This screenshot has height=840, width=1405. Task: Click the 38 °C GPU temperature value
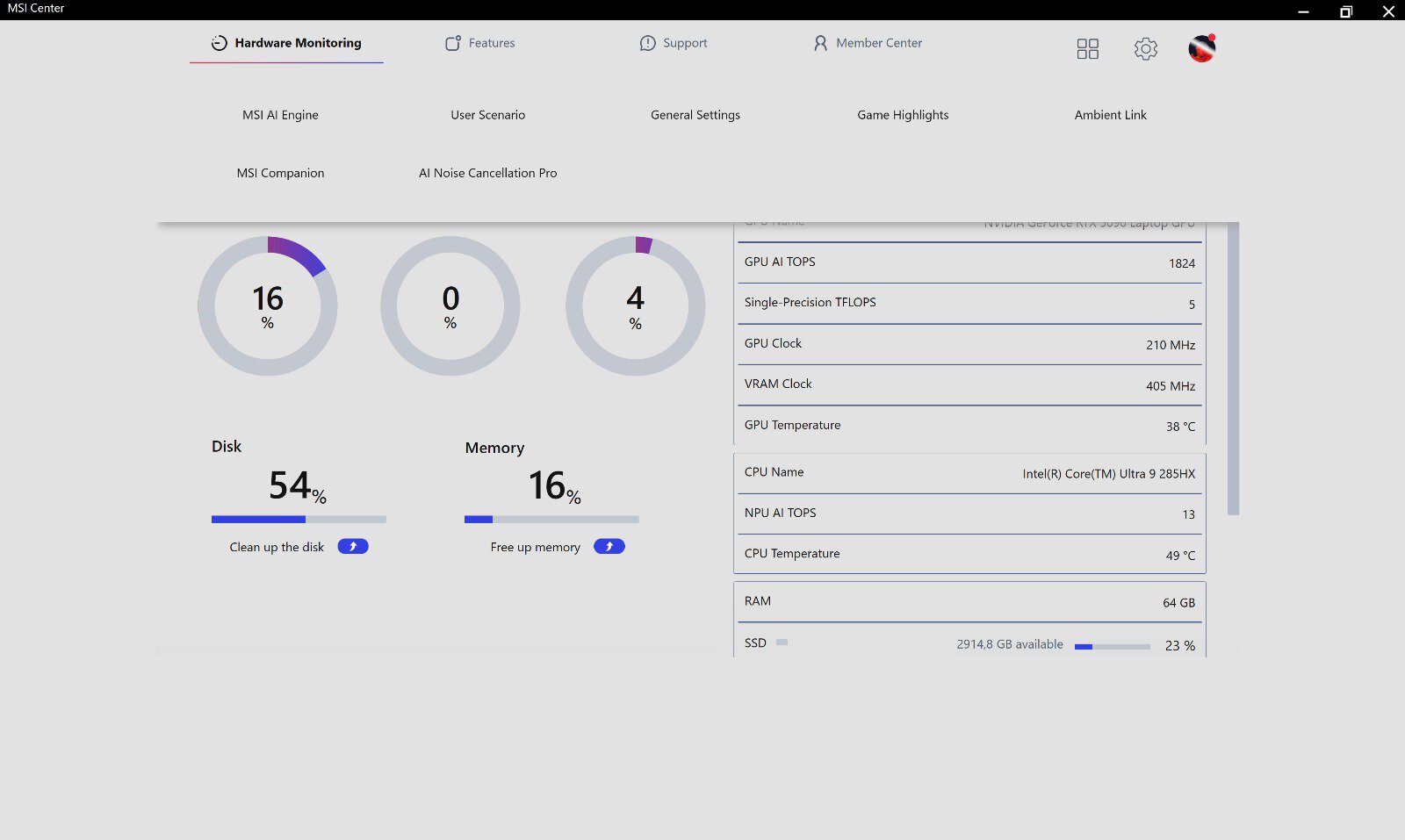pos(1180,427)
